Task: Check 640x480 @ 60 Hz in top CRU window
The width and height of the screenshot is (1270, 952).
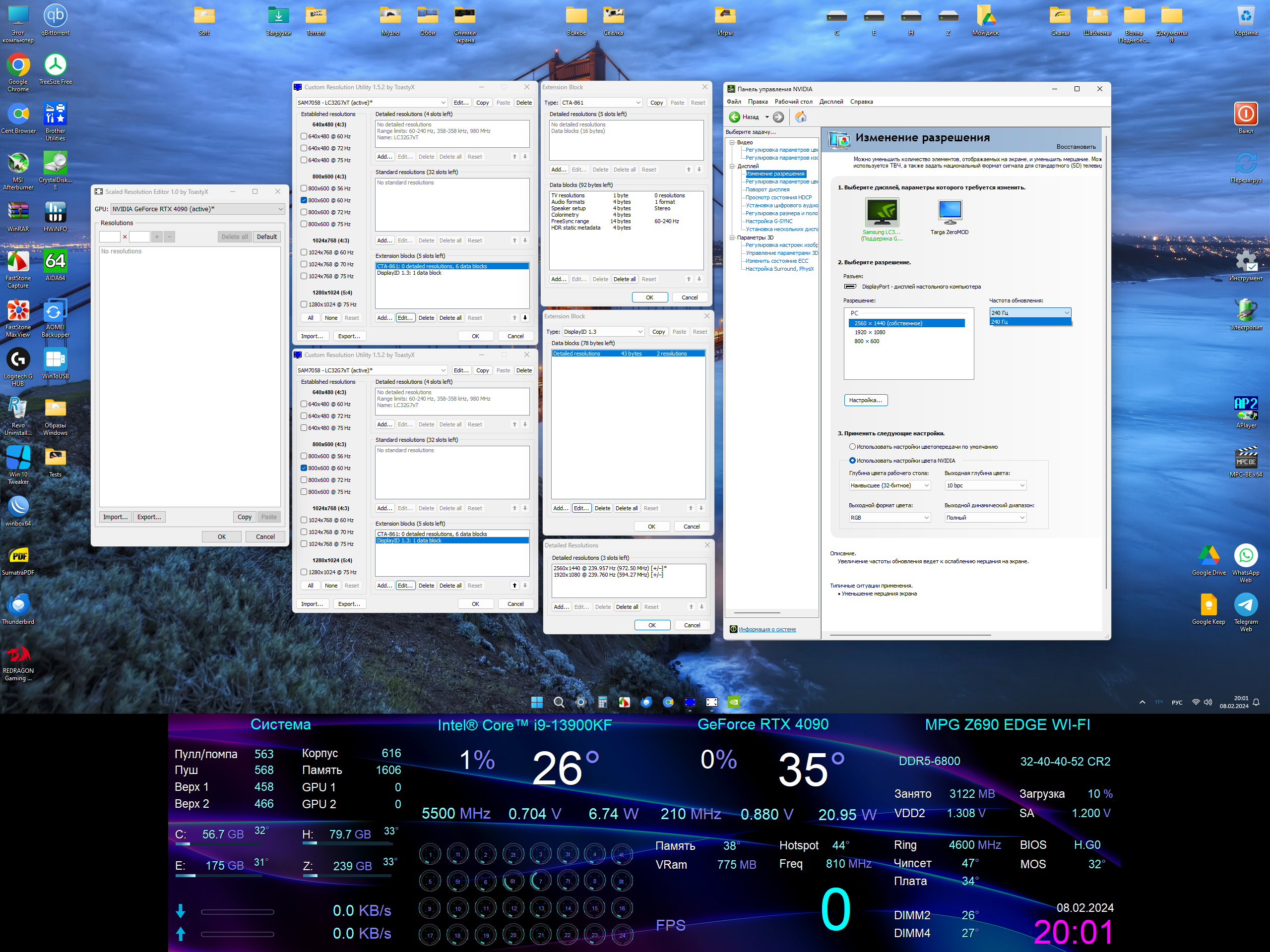Action: coord(304,136)
